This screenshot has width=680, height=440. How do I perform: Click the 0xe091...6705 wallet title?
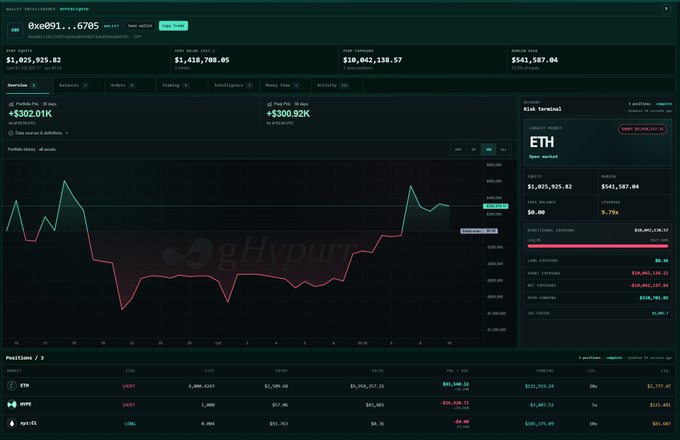click(x=63, y=26)
